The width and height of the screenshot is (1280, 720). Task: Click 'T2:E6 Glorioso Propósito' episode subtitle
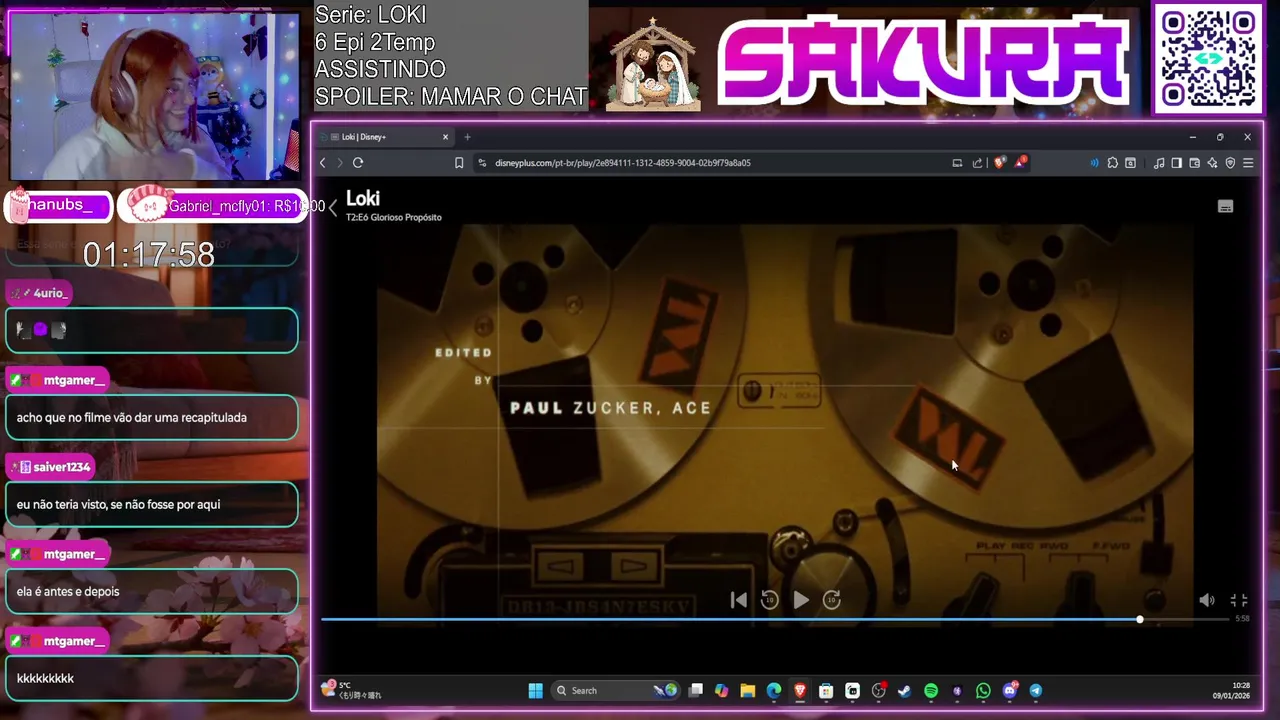pyautogui.click(x=394, y=217)
